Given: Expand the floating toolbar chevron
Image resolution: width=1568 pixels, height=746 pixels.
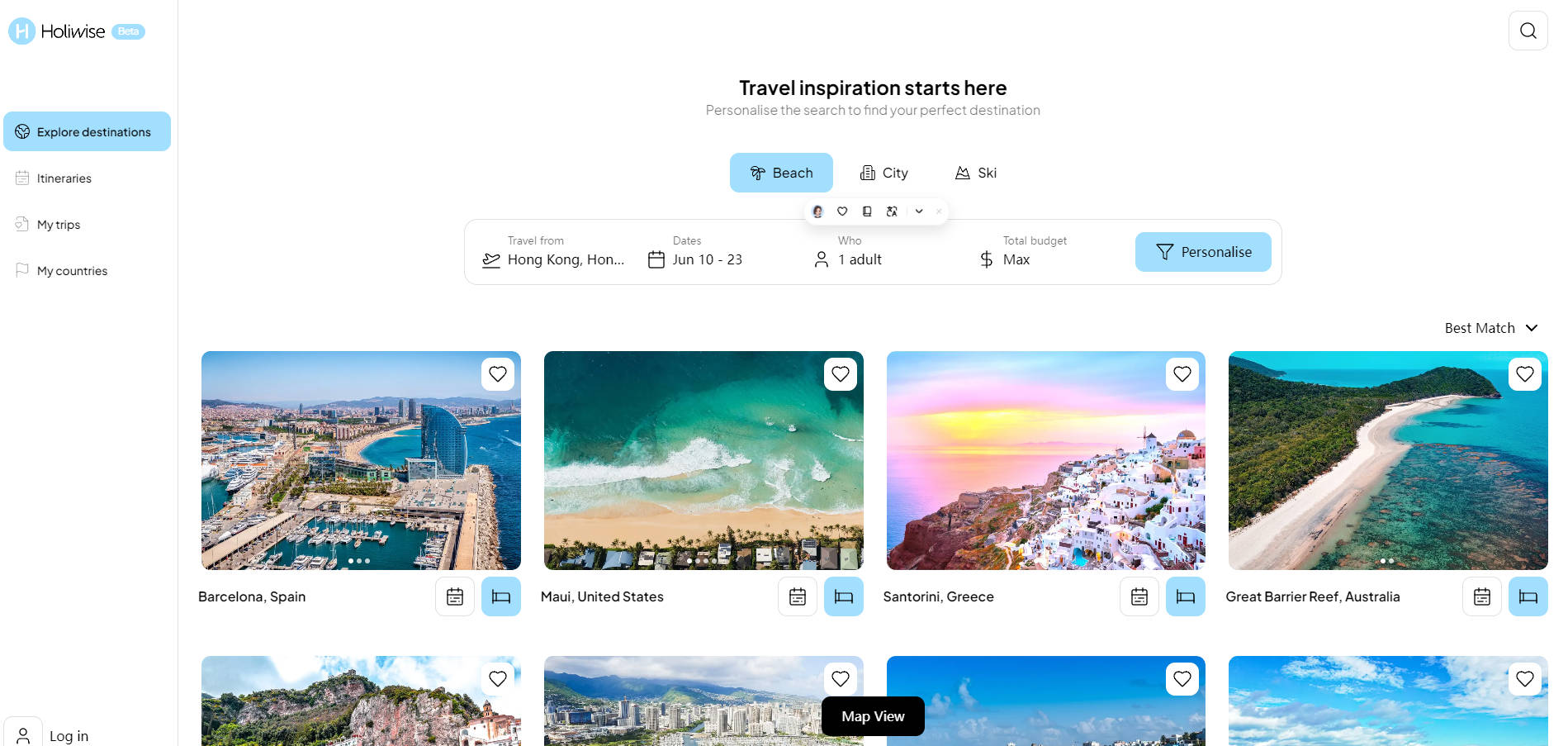Looking at the screenshot, I should (919, 211).
